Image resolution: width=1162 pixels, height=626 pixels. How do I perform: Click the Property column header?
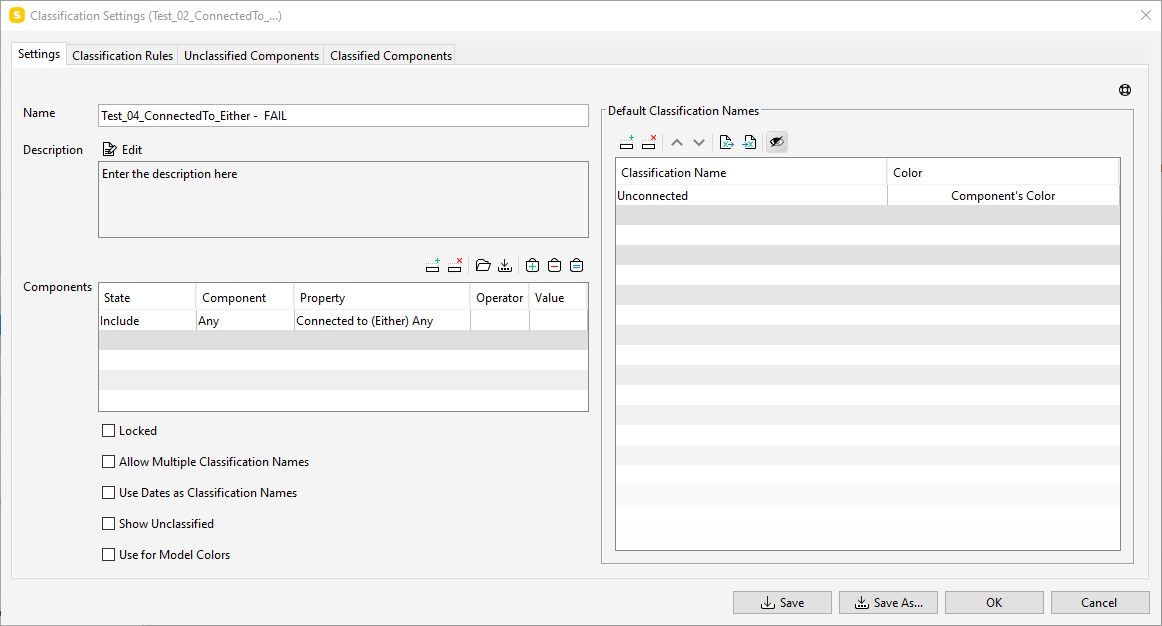point(382,298)
